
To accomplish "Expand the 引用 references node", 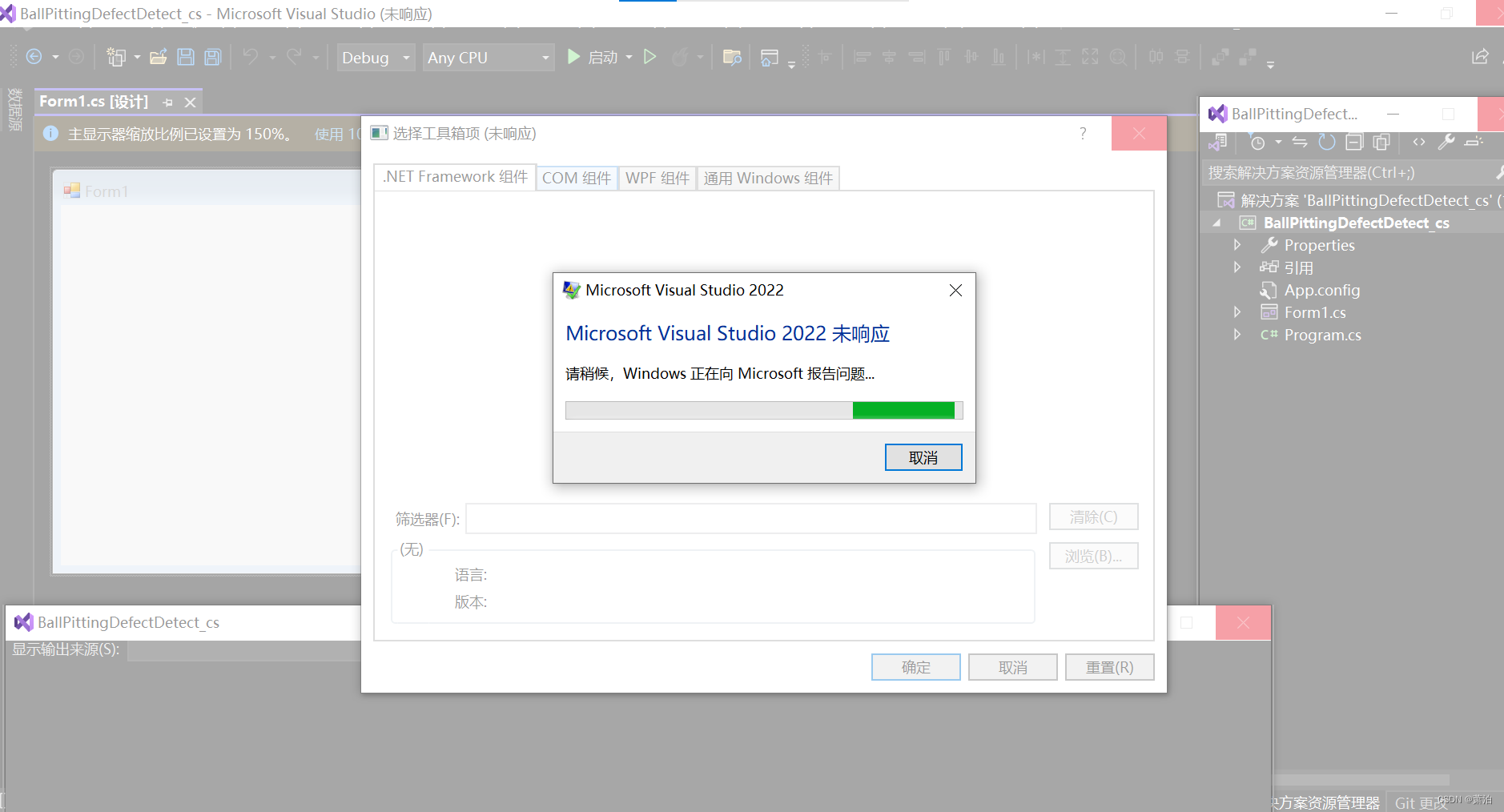I will pyautogui.click(x=1237, y=267).
